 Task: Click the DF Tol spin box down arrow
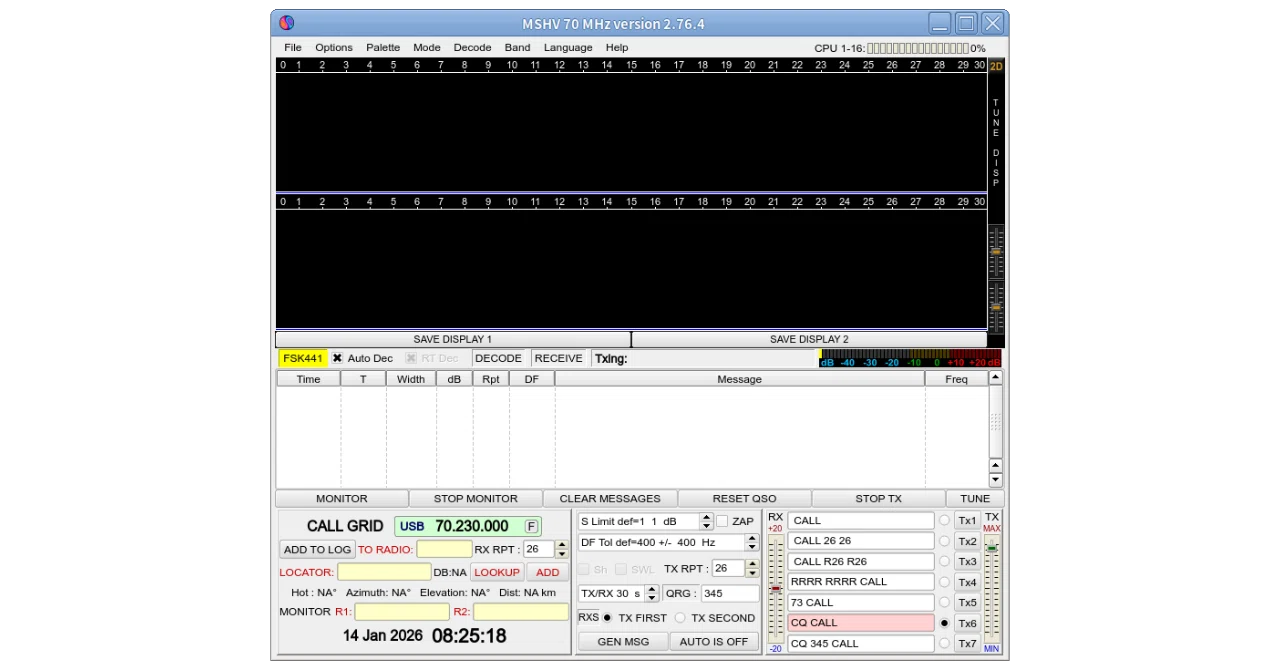(752, 546)
